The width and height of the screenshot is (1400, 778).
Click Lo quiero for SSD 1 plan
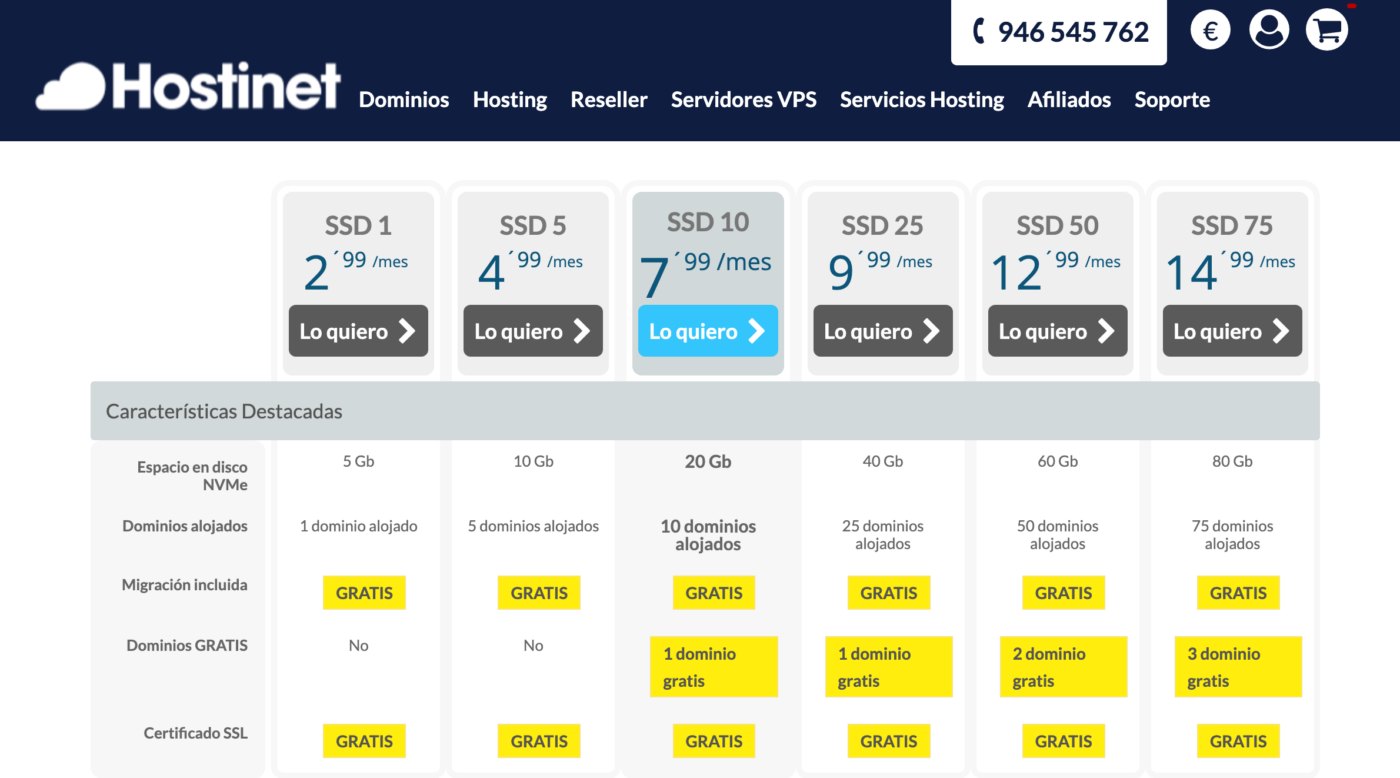click(x=358, y=331)
